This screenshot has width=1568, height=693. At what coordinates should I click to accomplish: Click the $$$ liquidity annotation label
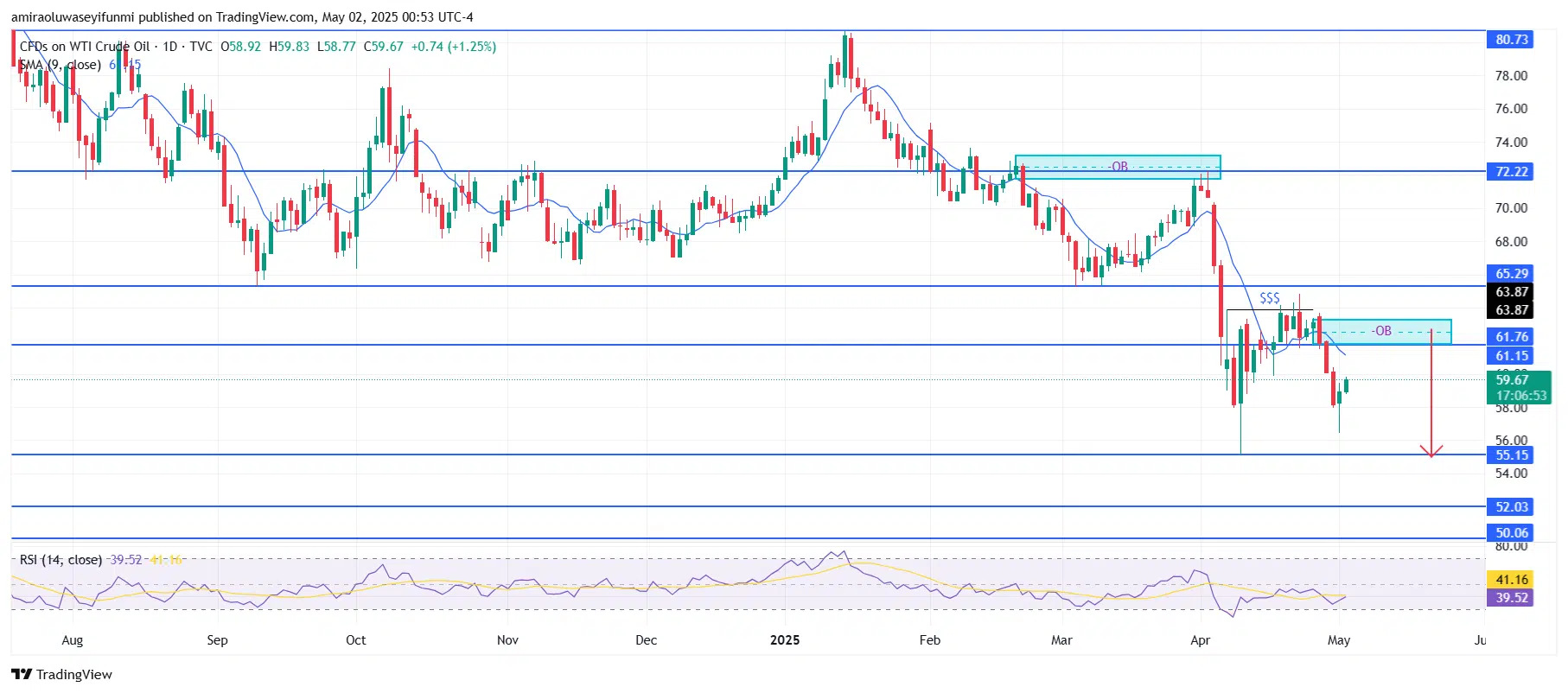(1269, 298)
